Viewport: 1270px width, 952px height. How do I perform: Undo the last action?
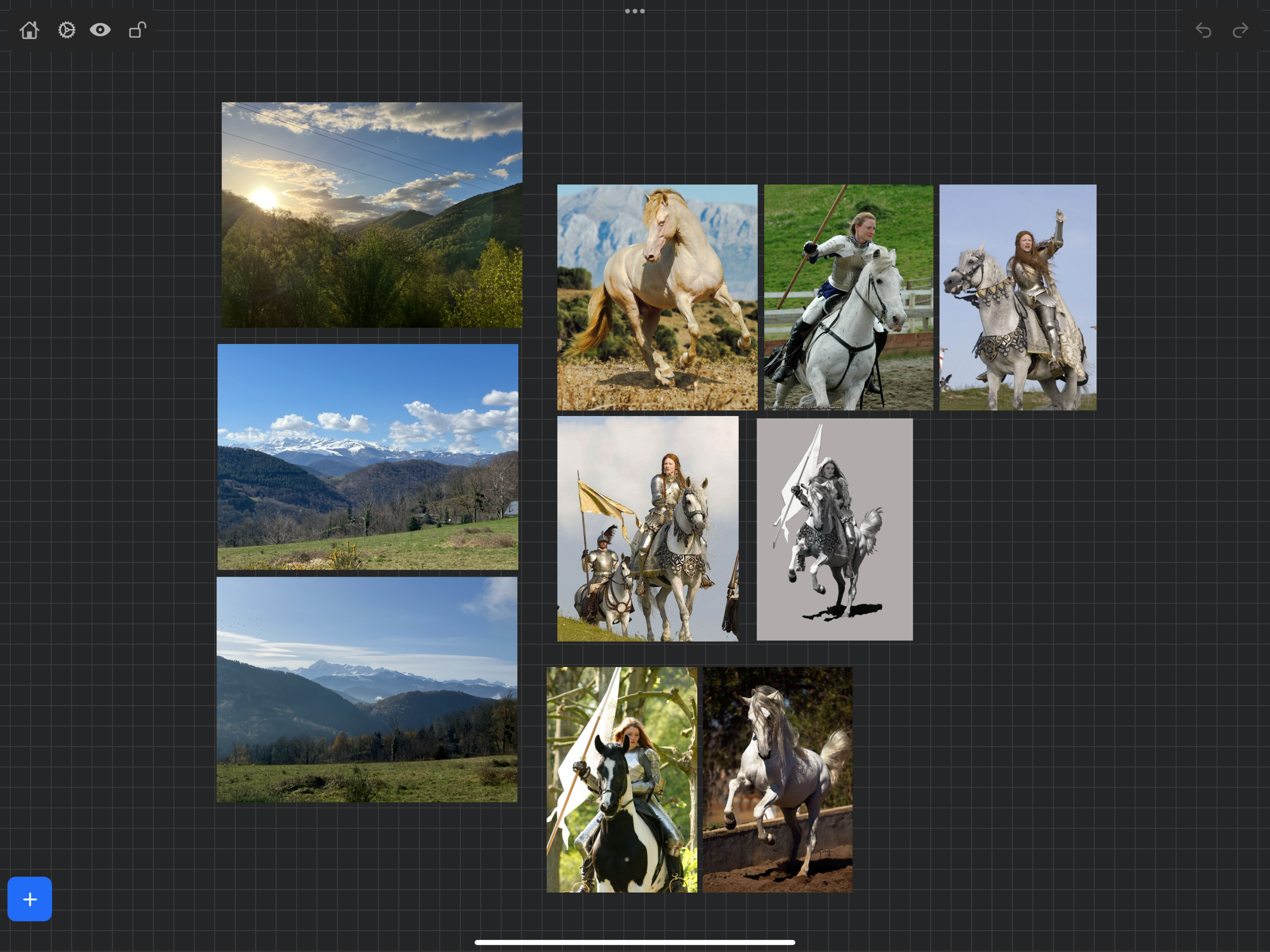pos(1203,30)
